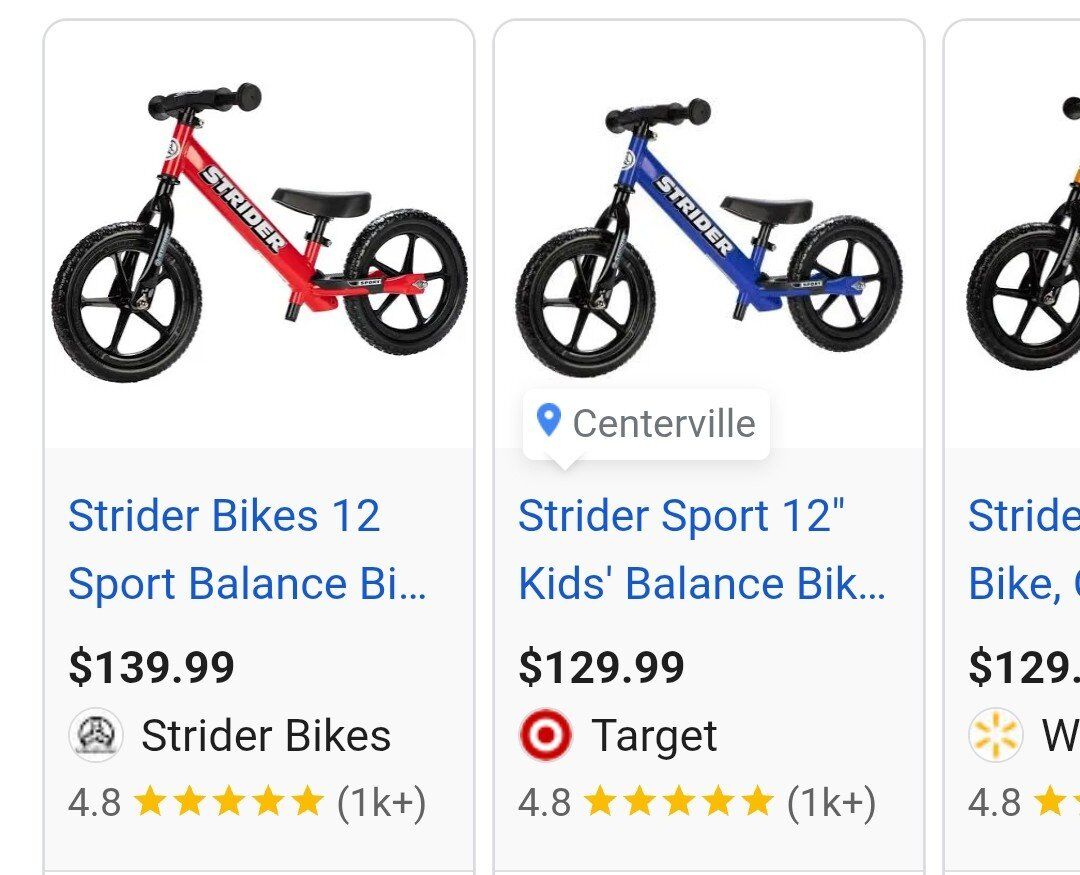The height and width of the screenshot is (875, 1080).
Task: Click the (1k+) review count under Strider Bikes
Action: click(x=381, y=801)
